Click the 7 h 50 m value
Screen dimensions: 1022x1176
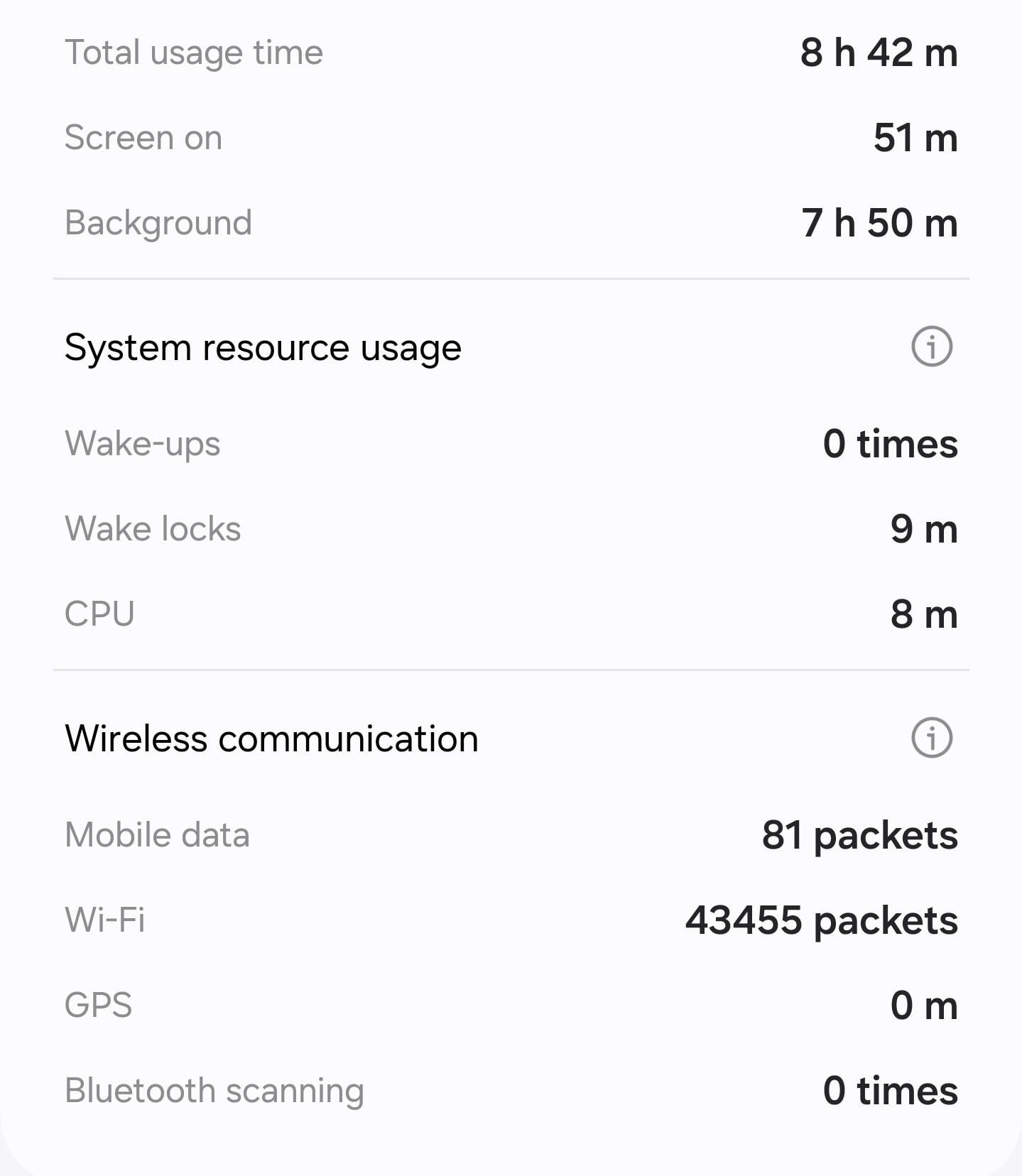[x=879, y=223]
